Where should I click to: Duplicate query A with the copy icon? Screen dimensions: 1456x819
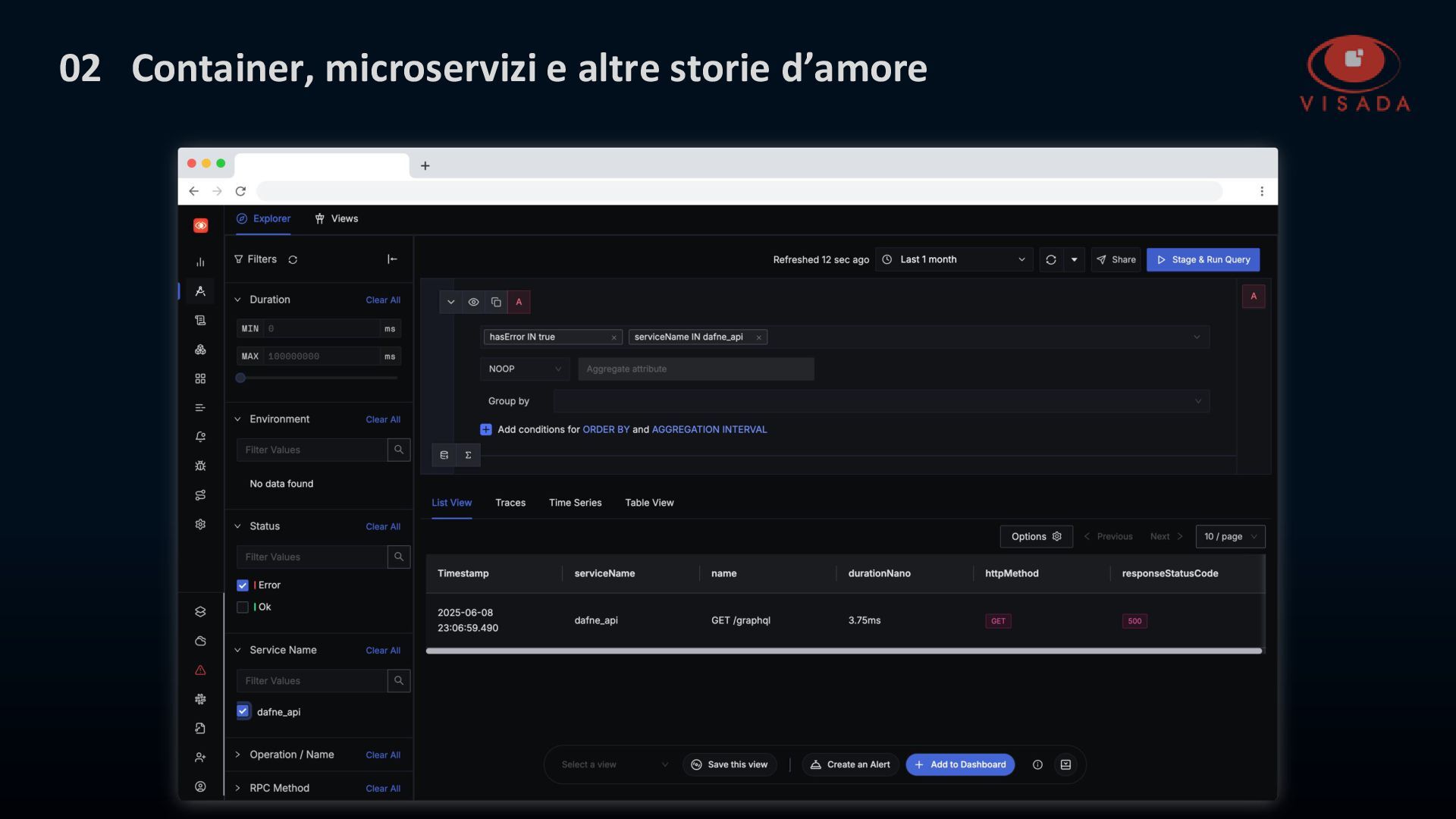(x=496, y=302)
